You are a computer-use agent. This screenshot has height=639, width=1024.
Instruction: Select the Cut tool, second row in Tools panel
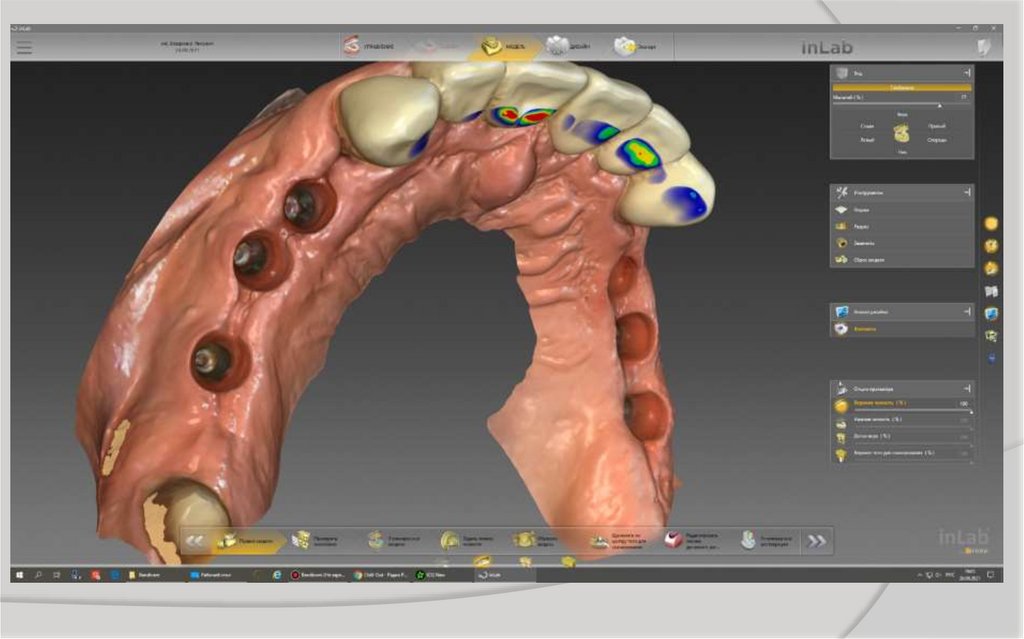[x=901, y=226]
